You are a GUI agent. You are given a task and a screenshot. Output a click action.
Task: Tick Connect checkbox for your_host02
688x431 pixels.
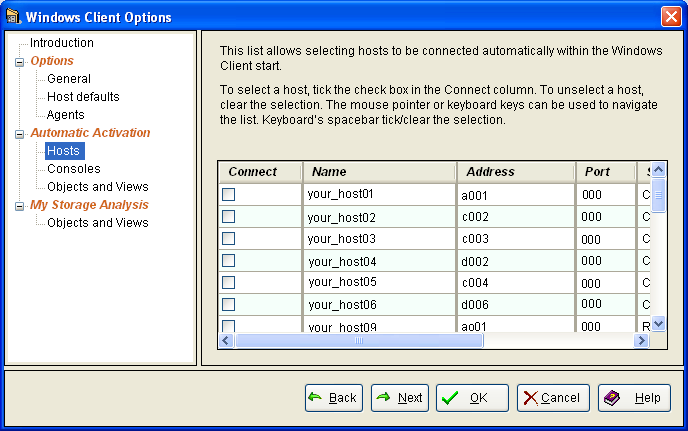tap(229, 216)
